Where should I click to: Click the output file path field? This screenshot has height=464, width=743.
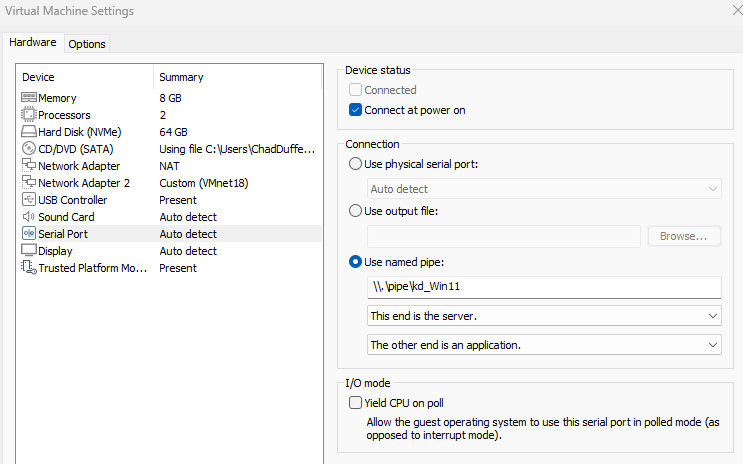(504, 236)
